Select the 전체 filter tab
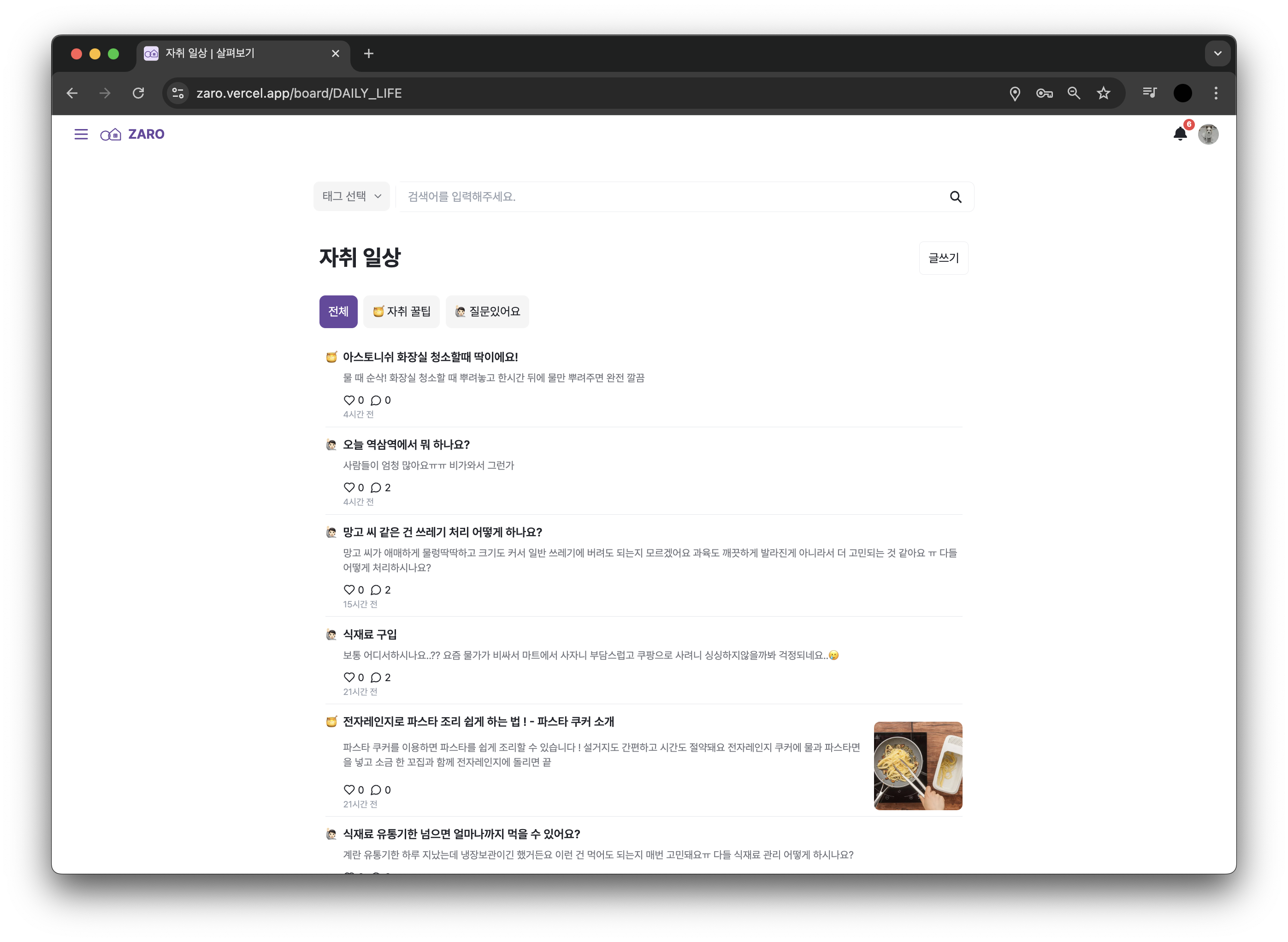The image size is (1288, 942). 338,312
